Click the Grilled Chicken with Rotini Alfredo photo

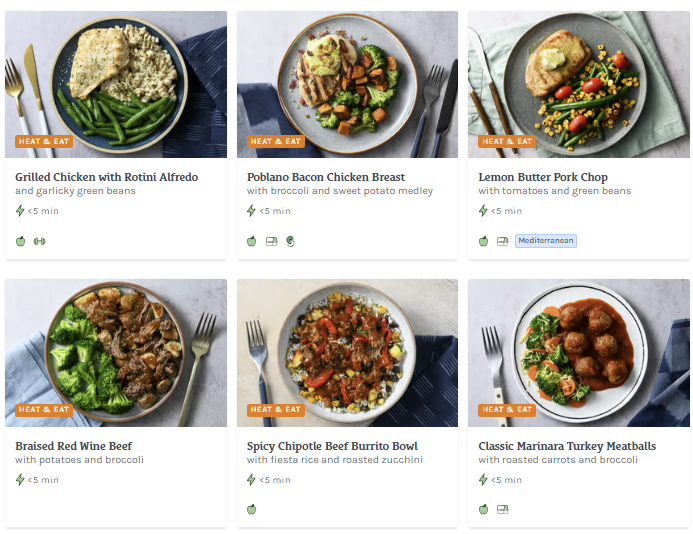(116, 80)
